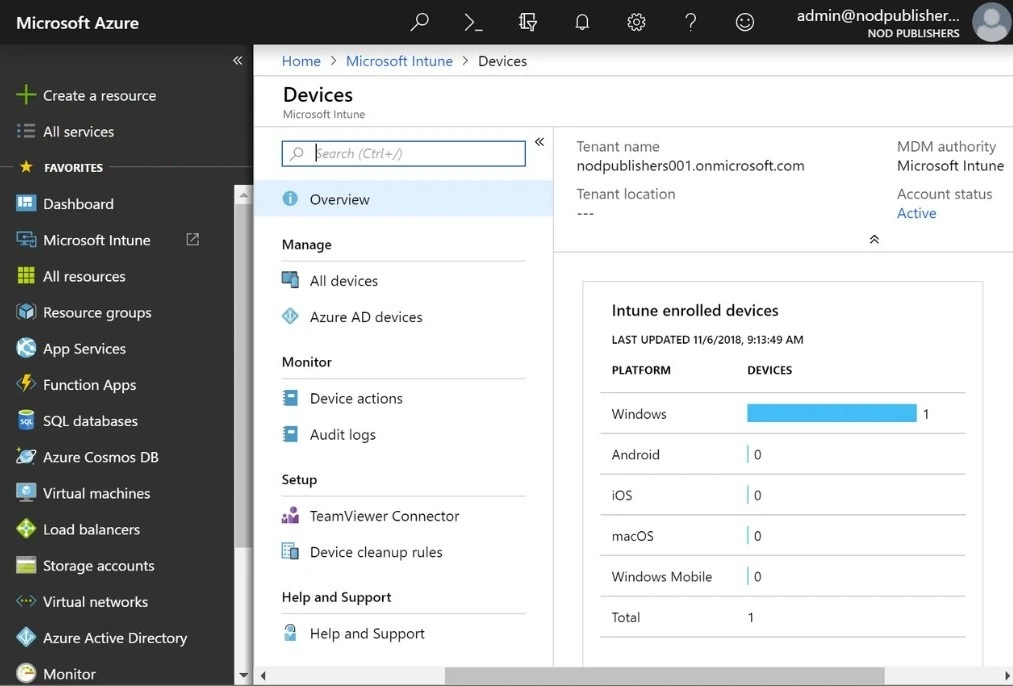Click the Device cleanup rules icon
The height and width of the screenshot is (686, 1013).
point(290,552)
